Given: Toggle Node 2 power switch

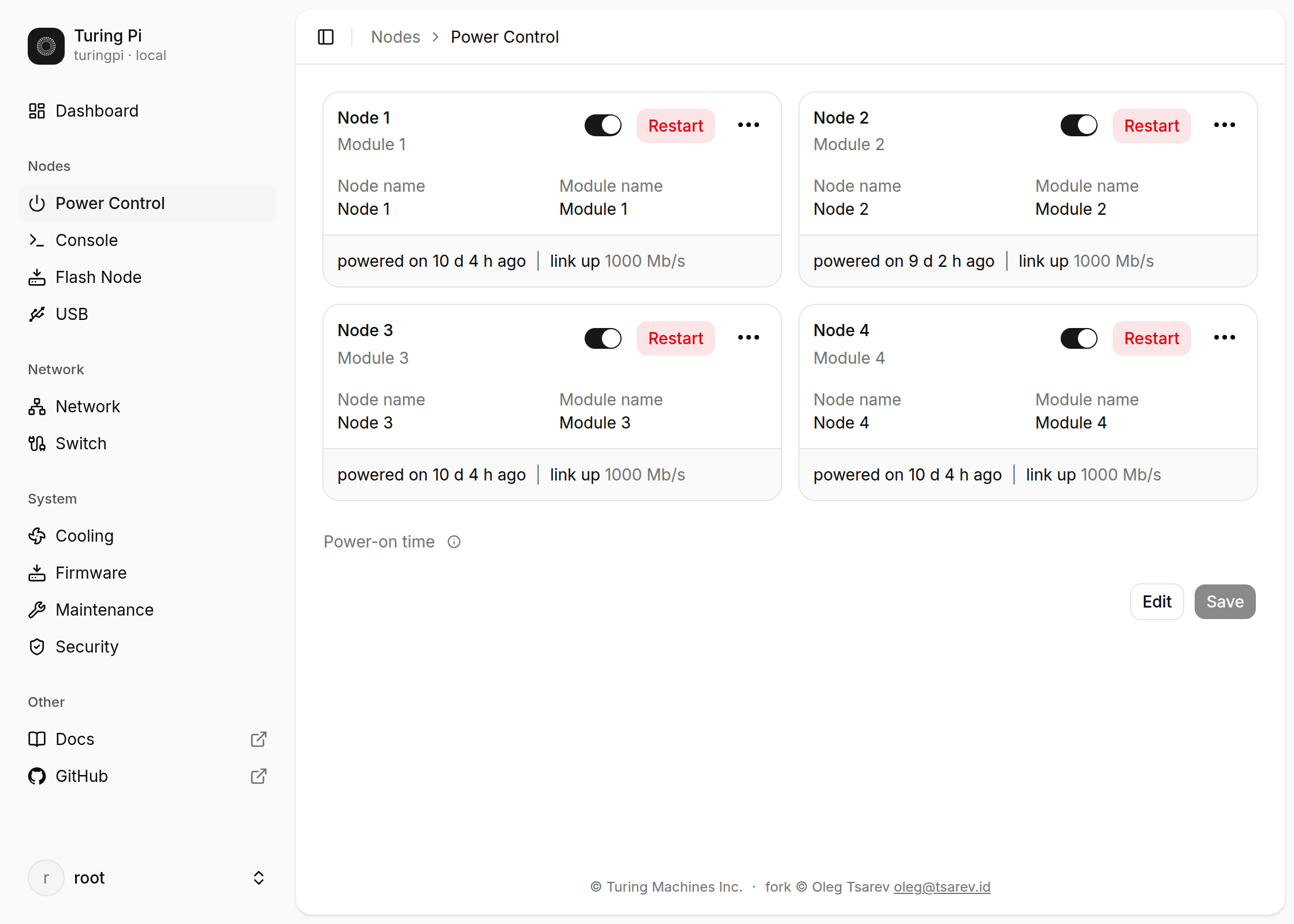Looking at the screenshot, I should tap(1079, 125).
